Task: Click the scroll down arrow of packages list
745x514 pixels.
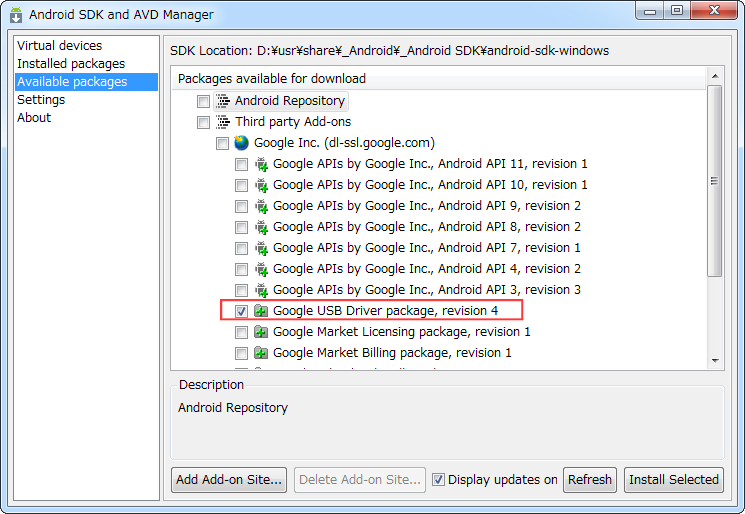Action: point(715,361)
